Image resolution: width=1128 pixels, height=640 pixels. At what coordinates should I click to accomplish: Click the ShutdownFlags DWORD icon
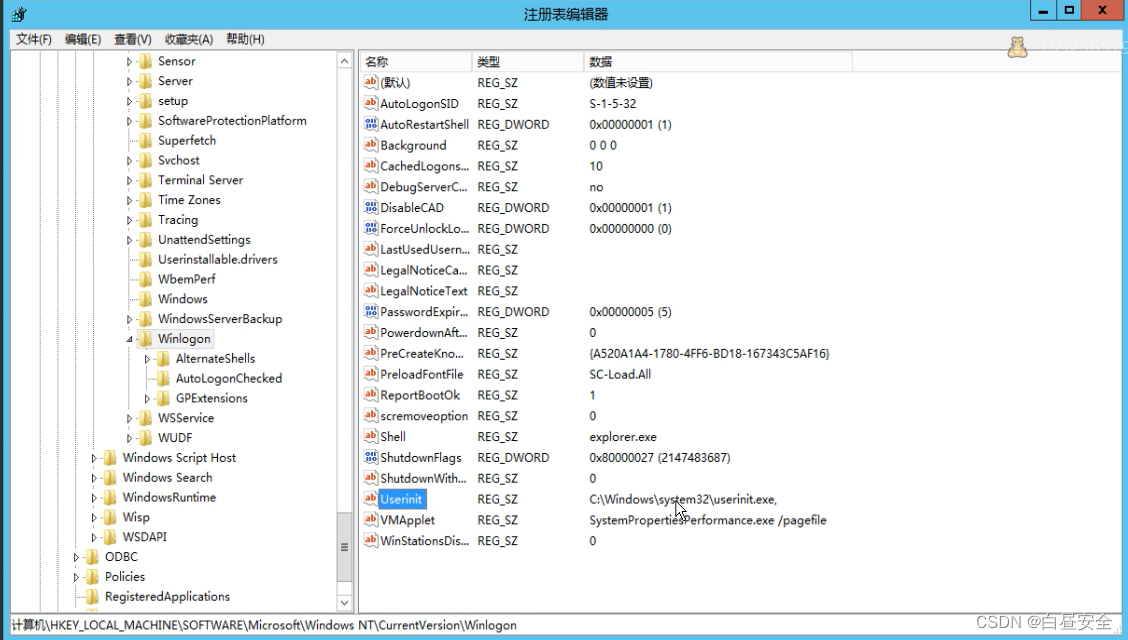[370, 457]
